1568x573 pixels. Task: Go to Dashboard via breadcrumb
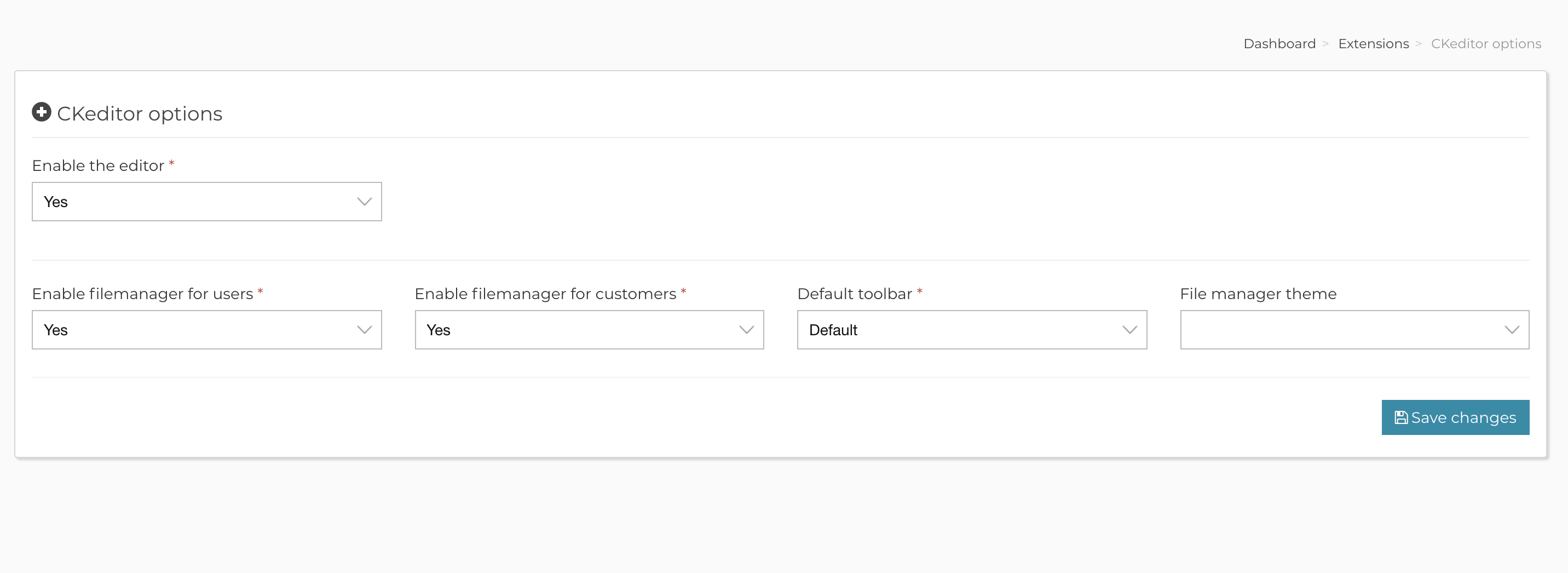click(1279, 44)
